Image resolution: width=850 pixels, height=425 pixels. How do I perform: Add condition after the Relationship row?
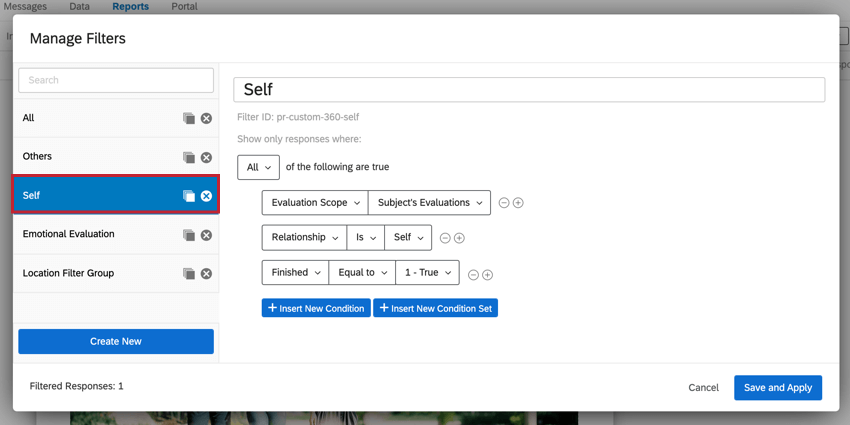pyautogui.click(x=459, y=238)
